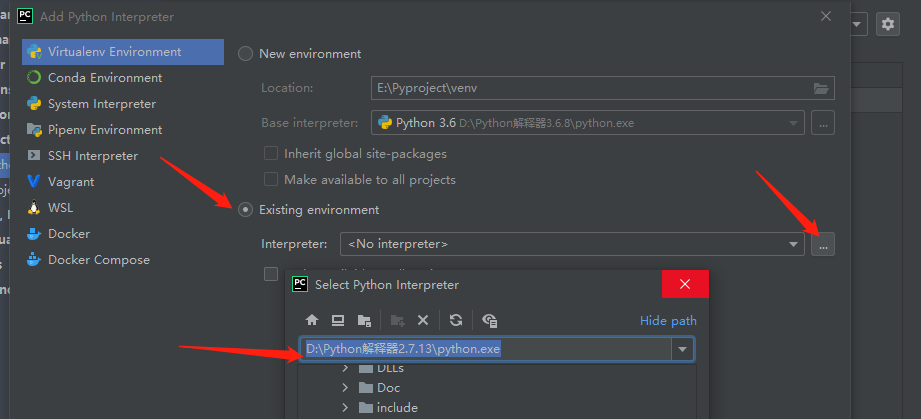Select Conda Environment option

(x=105, y=78)
